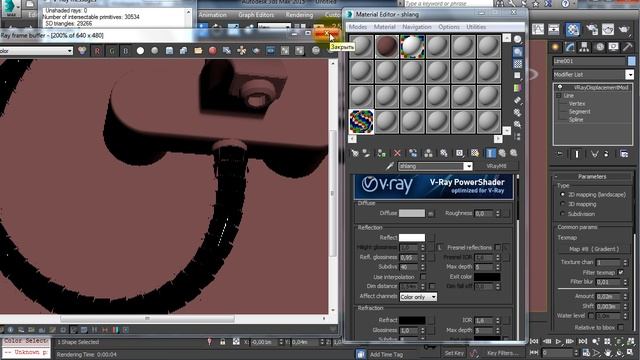The width and height of the screenshot is (640, 360).
Task: Click the red X reset material icon
Action: coord(397,153)
